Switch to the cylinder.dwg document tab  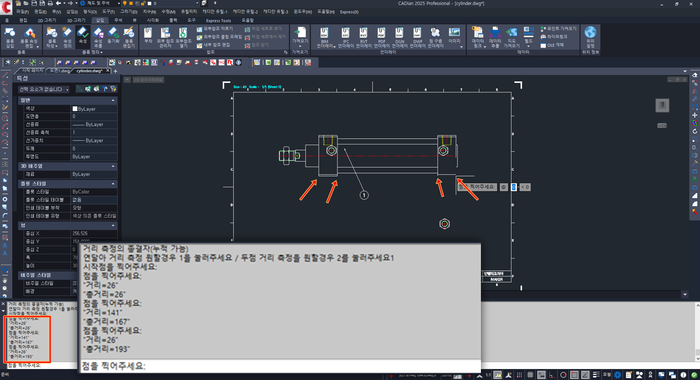[89, 71]
